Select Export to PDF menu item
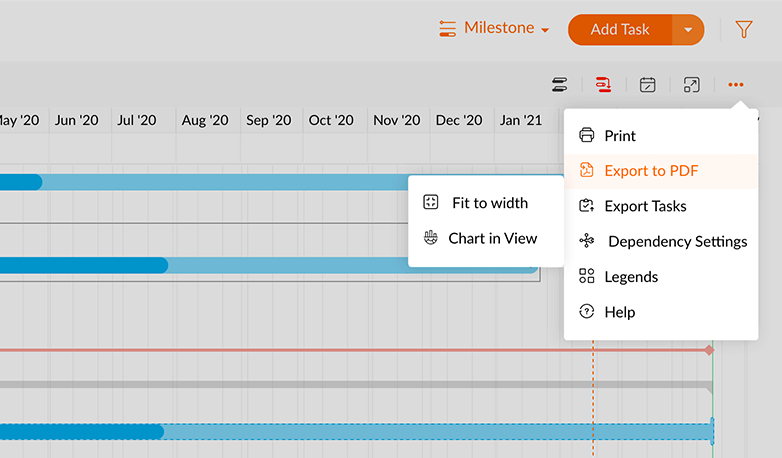The width and height of the screenshot is (782, 458). click(651, 171)
